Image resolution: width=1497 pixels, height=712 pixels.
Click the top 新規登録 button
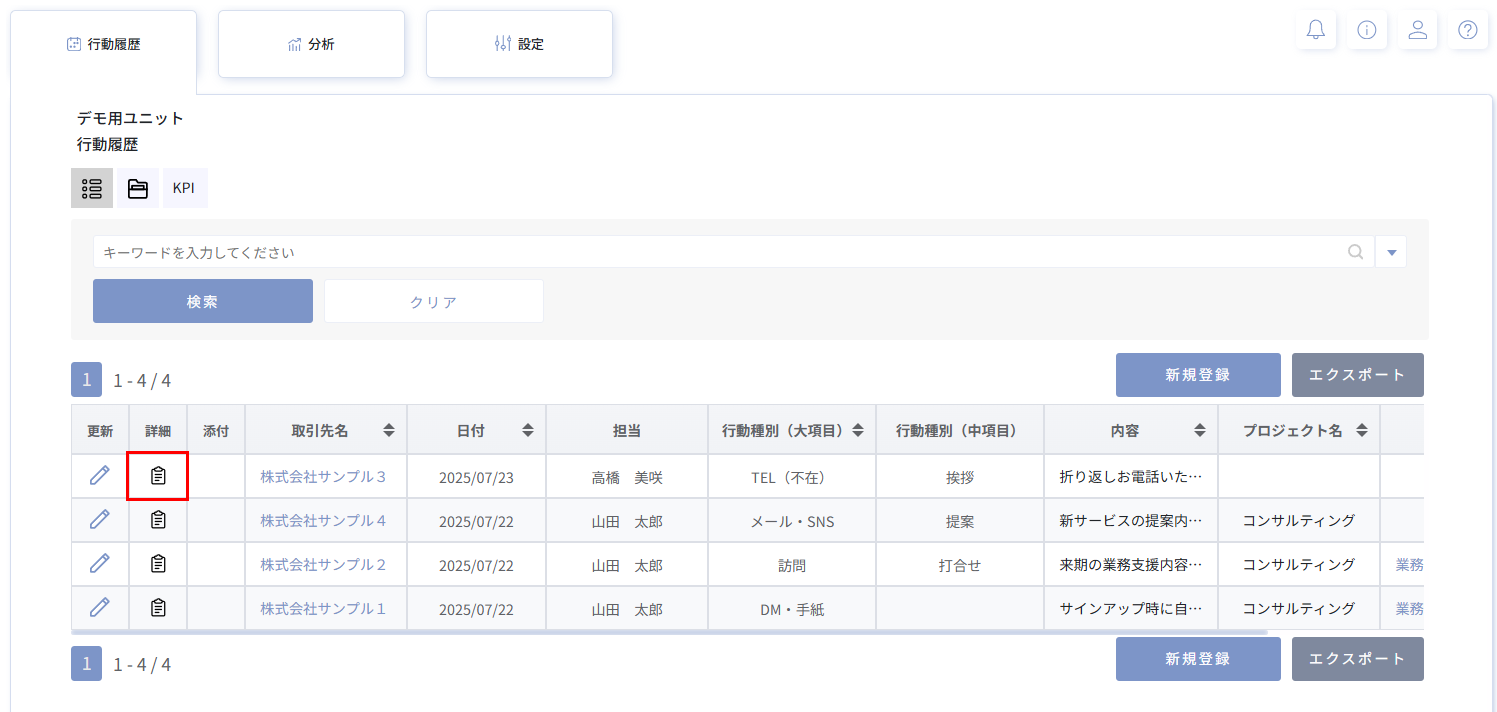[1197, 375]
